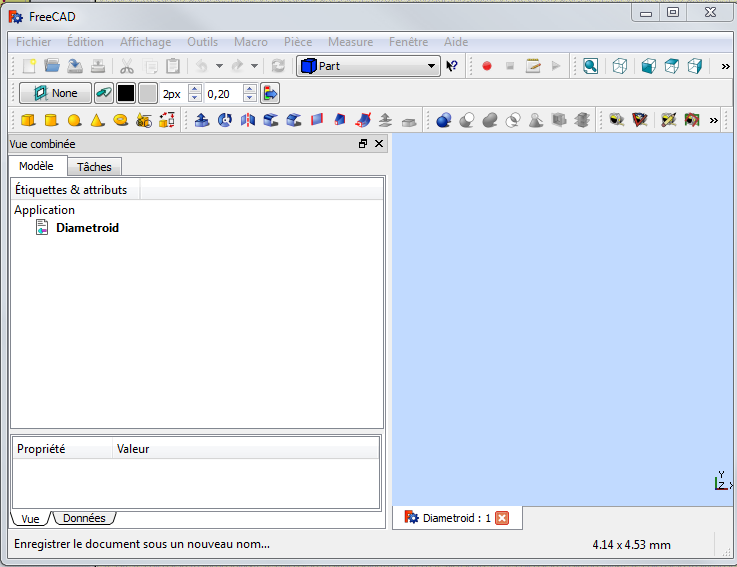Click the Étiquettes & attributs column header

coord(75,189)
